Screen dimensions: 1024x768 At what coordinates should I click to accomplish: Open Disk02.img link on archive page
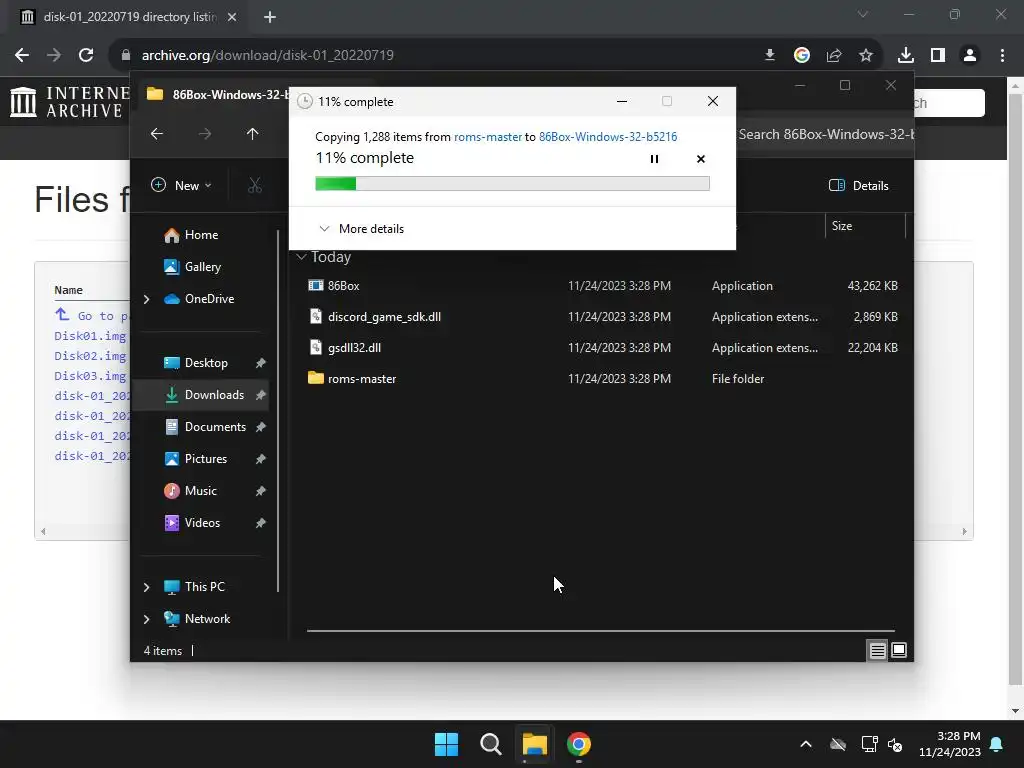coord(90,356)
